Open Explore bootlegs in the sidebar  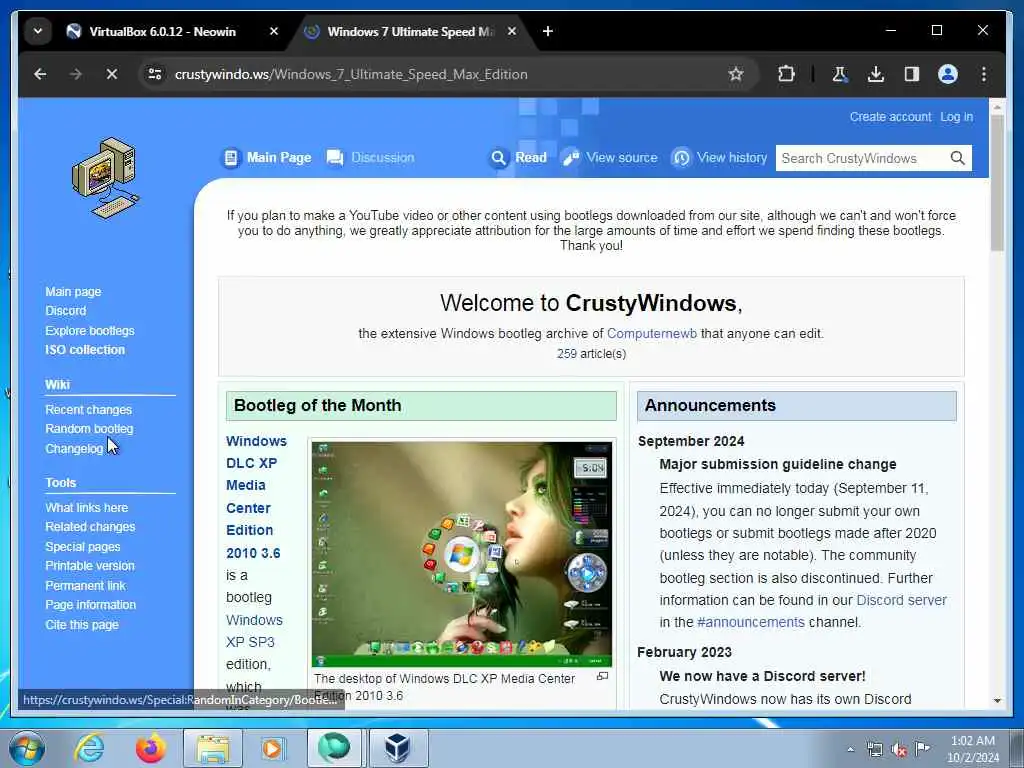(x=89, y=330)
